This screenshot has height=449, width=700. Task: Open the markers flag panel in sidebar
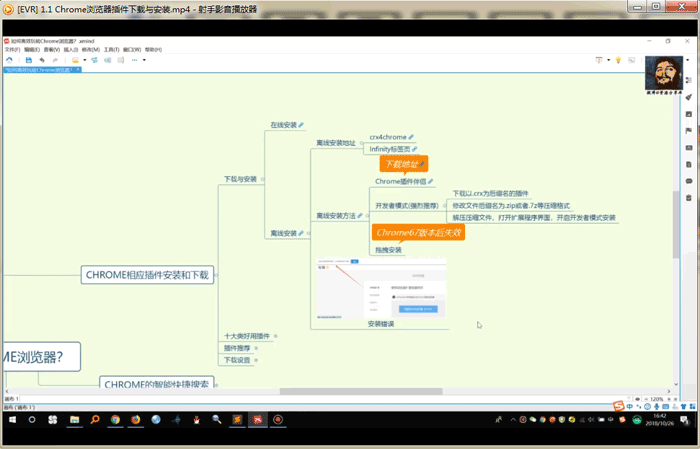tap(689, 131)
